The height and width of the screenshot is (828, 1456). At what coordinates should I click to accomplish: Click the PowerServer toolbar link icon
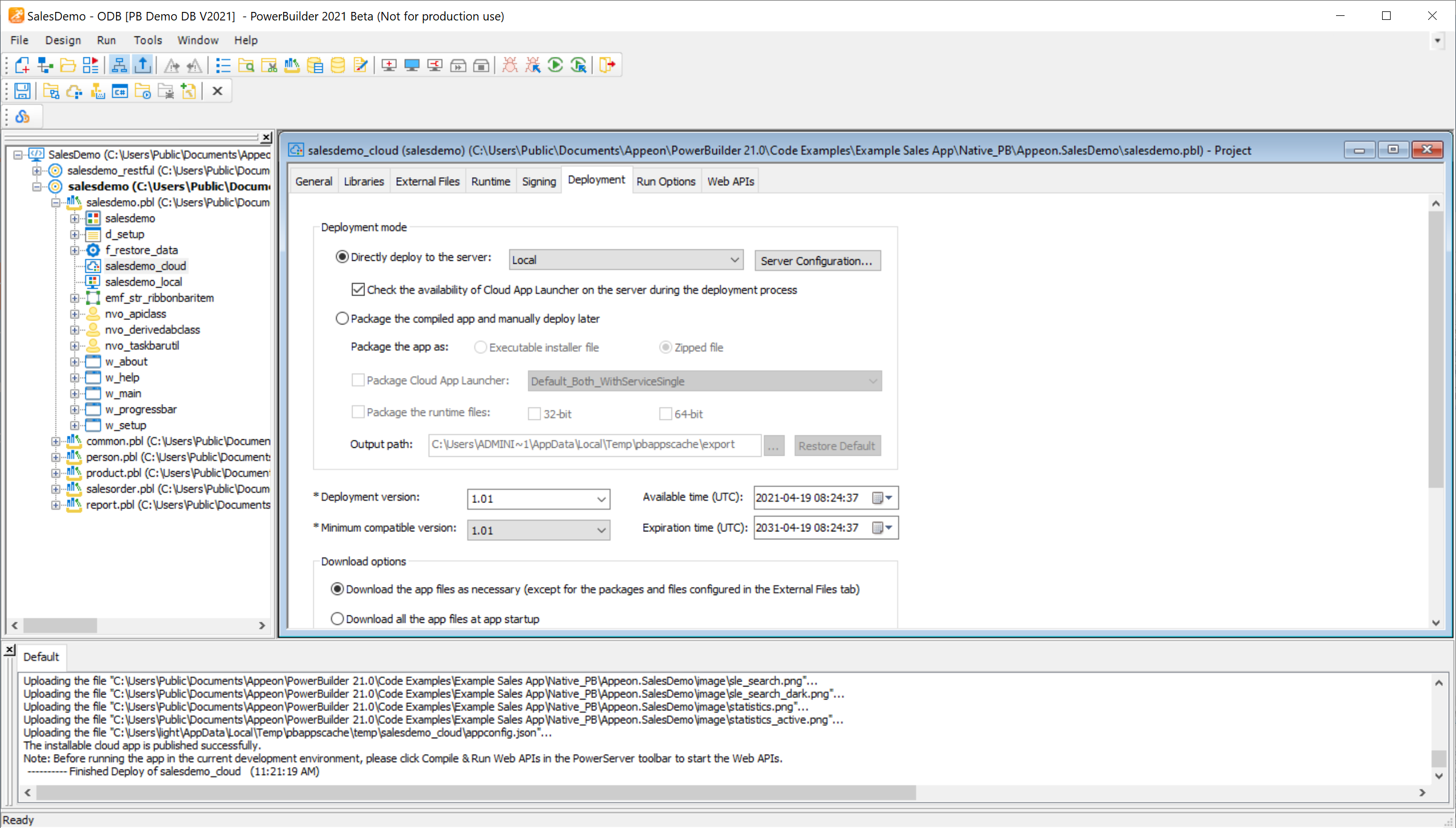(22, 116)
